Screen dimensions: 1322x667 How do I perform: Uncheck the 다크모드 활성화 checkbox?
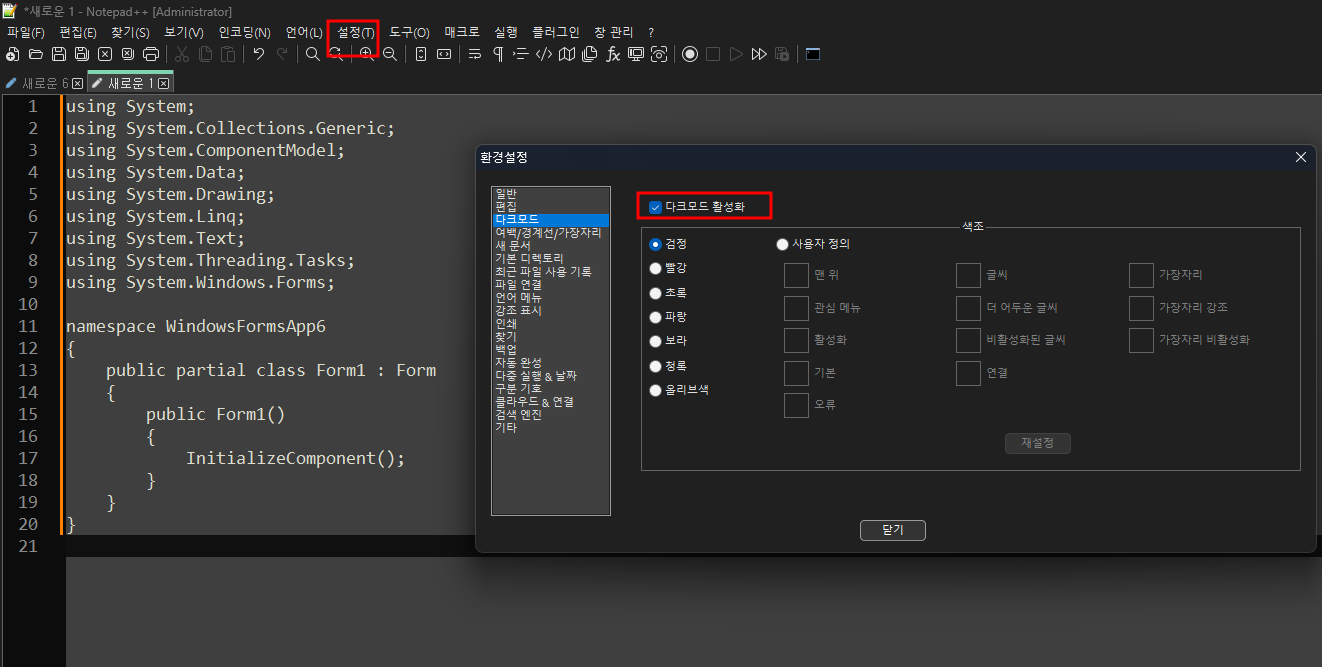tap(656, 207)
